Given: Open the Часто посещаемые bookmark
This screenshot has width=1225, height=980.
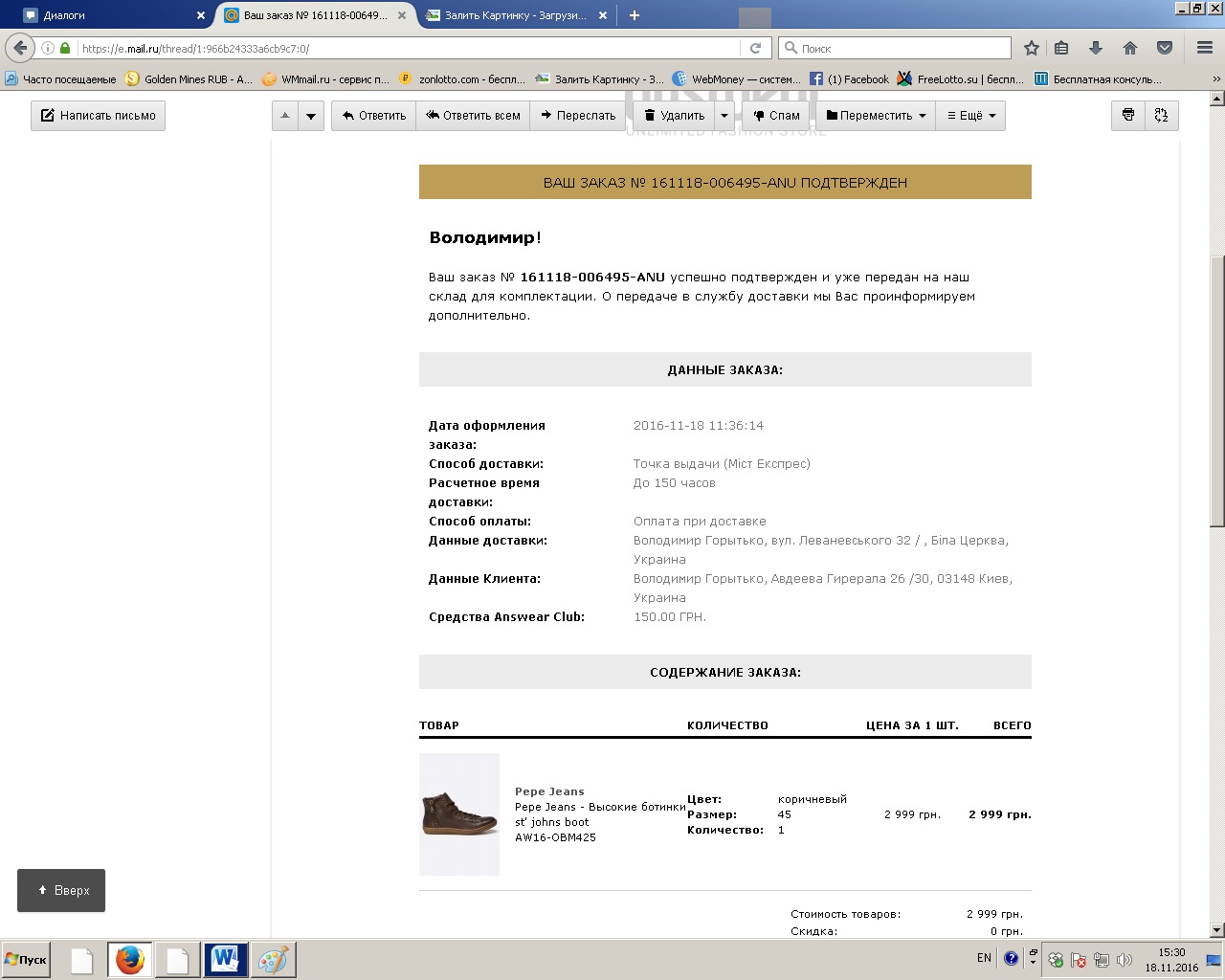Looking at the screenshot, I should coord(61,79).
